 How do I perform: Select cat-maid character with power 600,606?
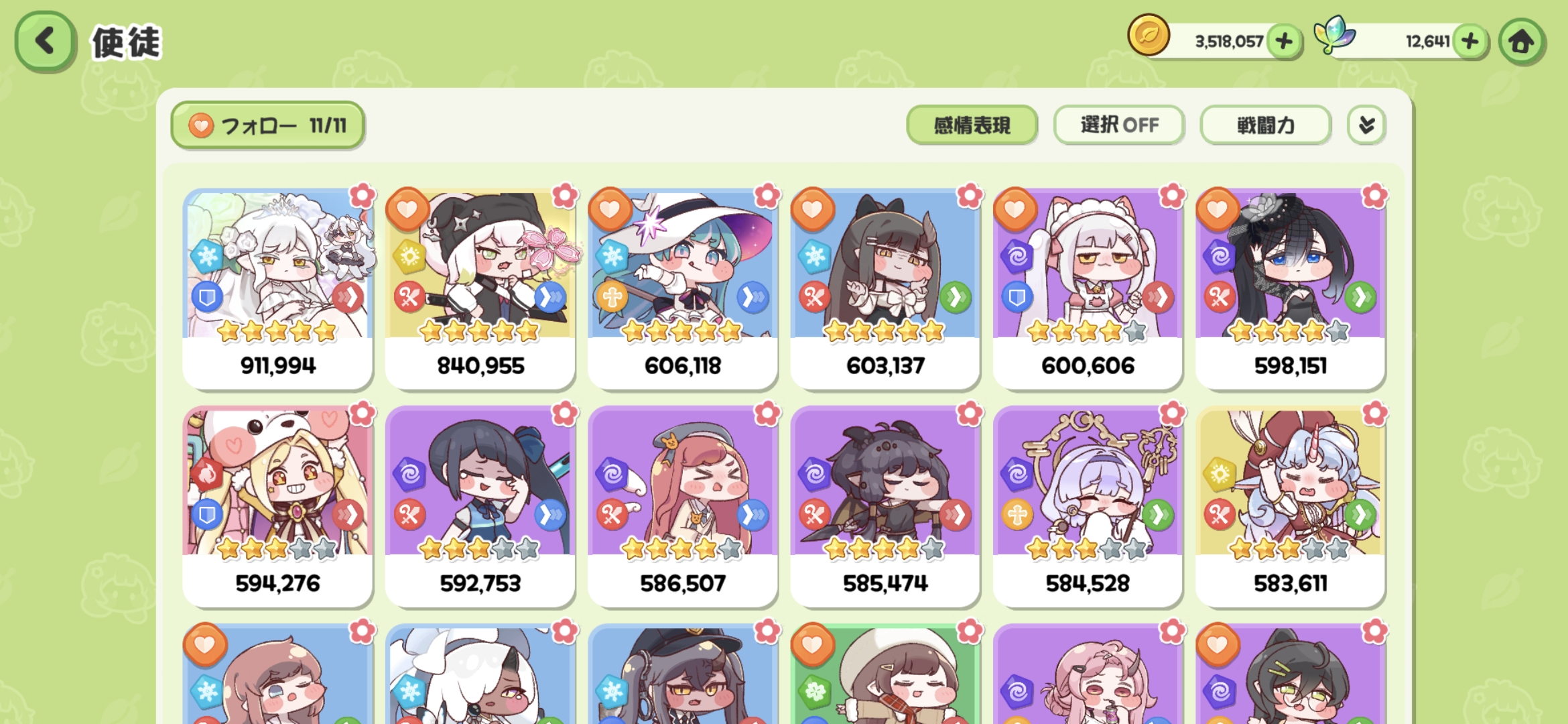point(1088,289)
